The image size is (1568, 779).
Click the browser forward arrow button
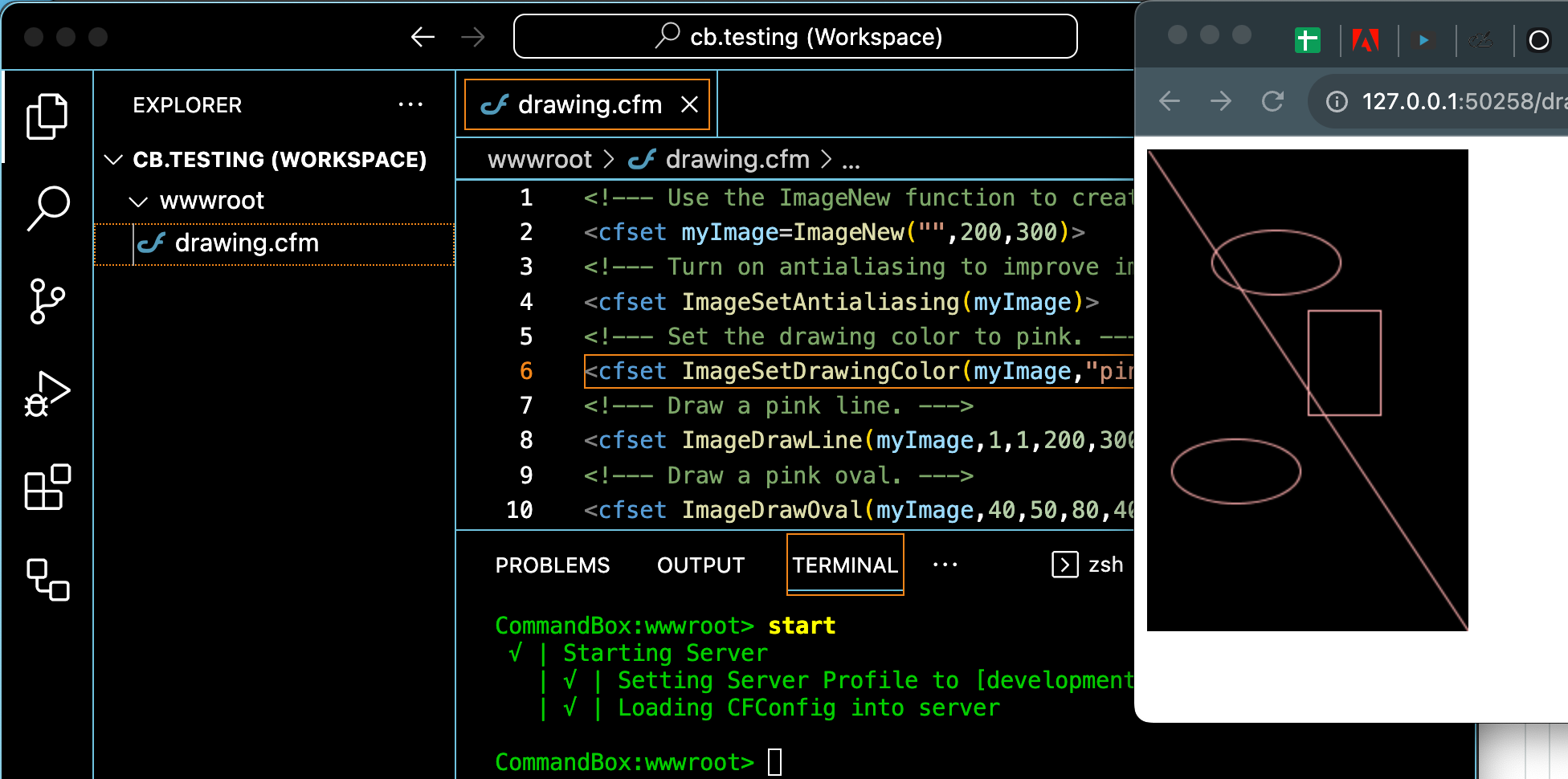click(x=1221, y=101)
